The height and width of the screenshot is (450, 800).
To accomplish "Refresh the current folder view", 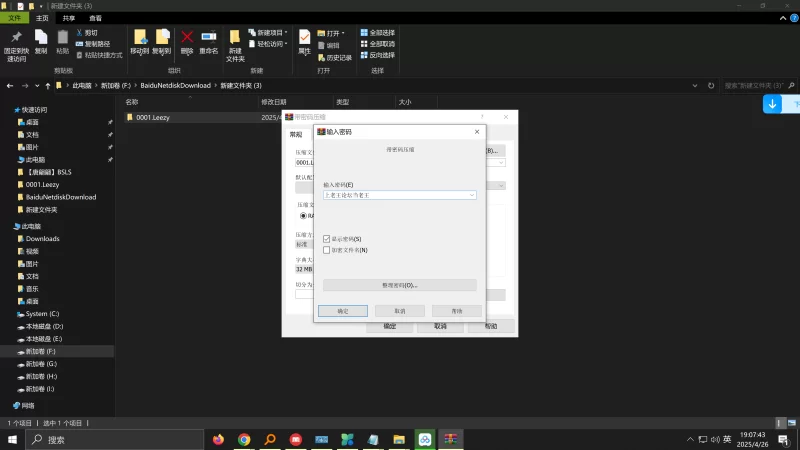I will [x=711, y=86].
